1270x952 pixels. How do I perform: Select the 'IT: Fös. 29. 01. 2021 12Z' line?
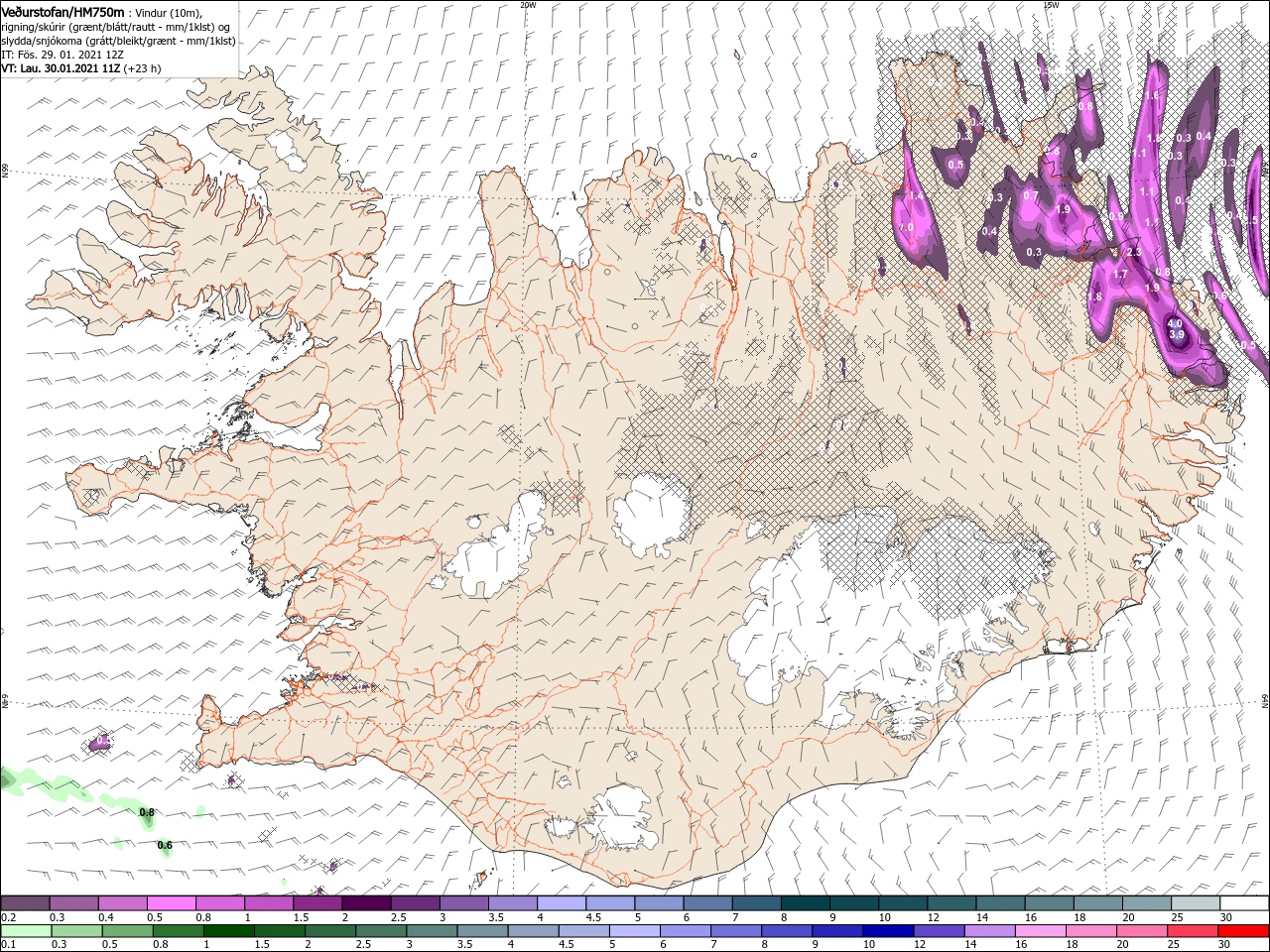coord(63,55)
